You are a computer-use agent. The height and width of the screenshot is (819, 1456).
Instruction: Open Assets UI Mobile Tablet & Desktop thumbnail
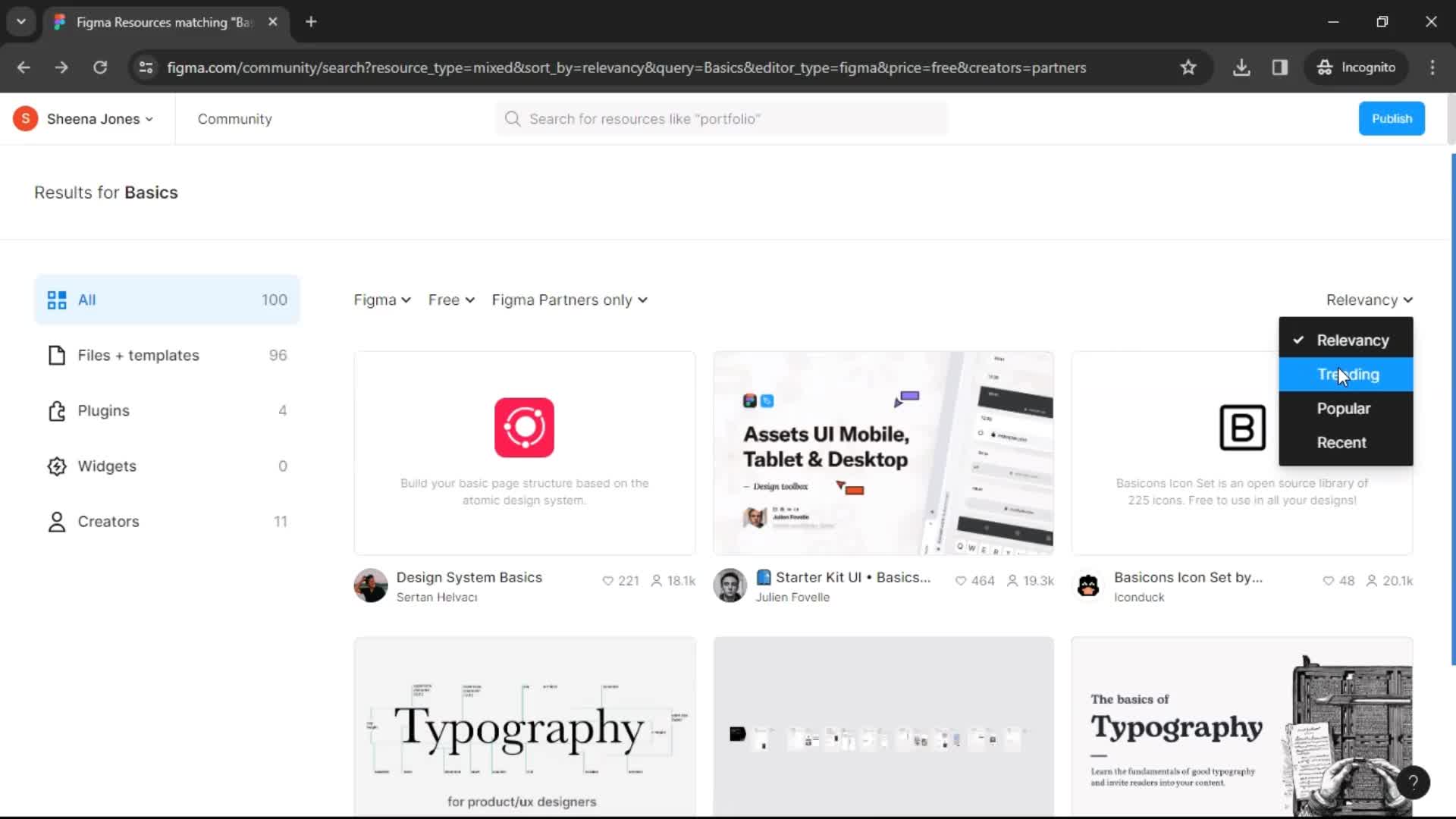pyautogui.click(x=883, y=453)
